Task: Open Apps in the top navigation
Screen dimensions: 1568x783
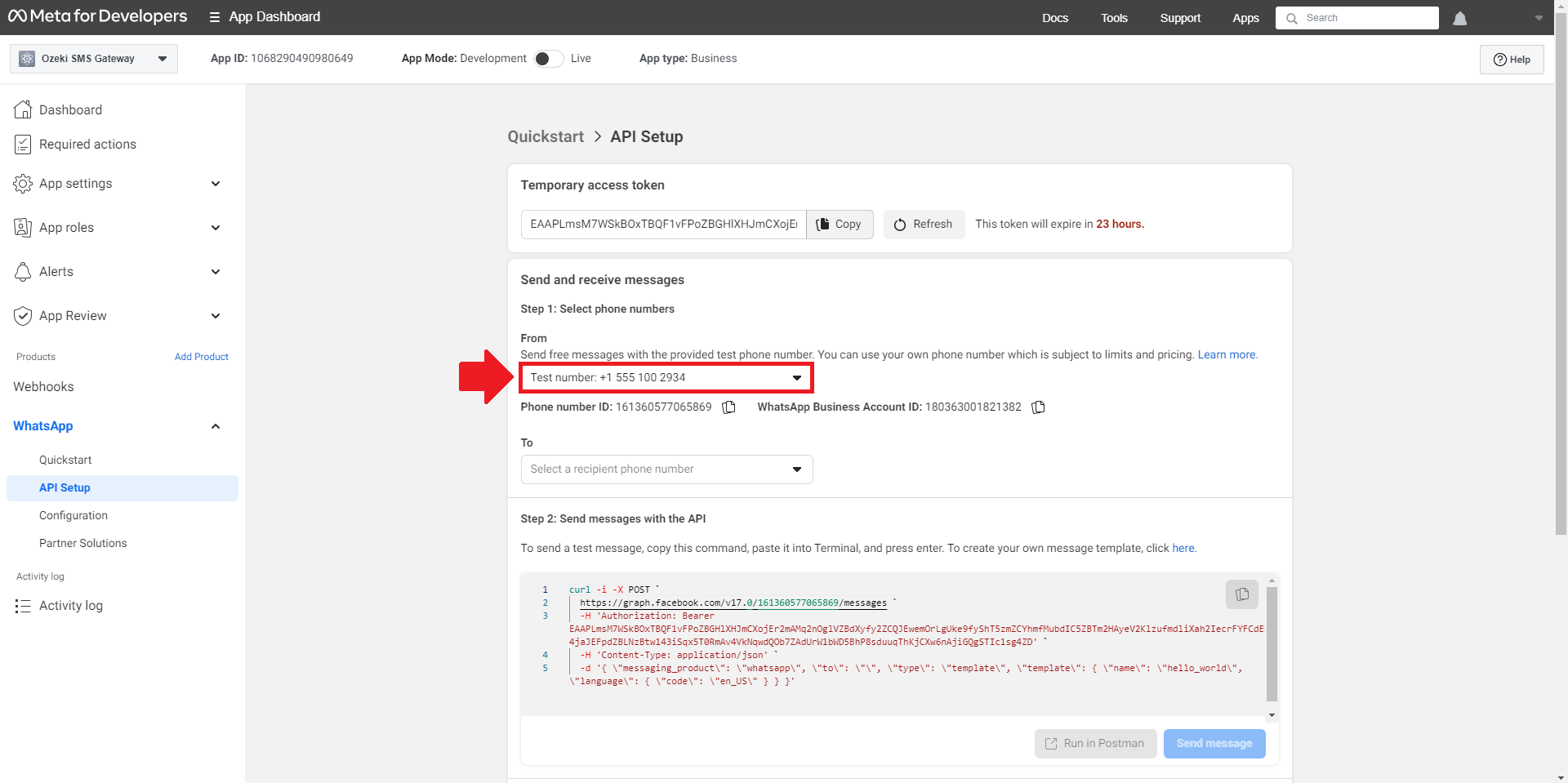Action: [1245, 18]
